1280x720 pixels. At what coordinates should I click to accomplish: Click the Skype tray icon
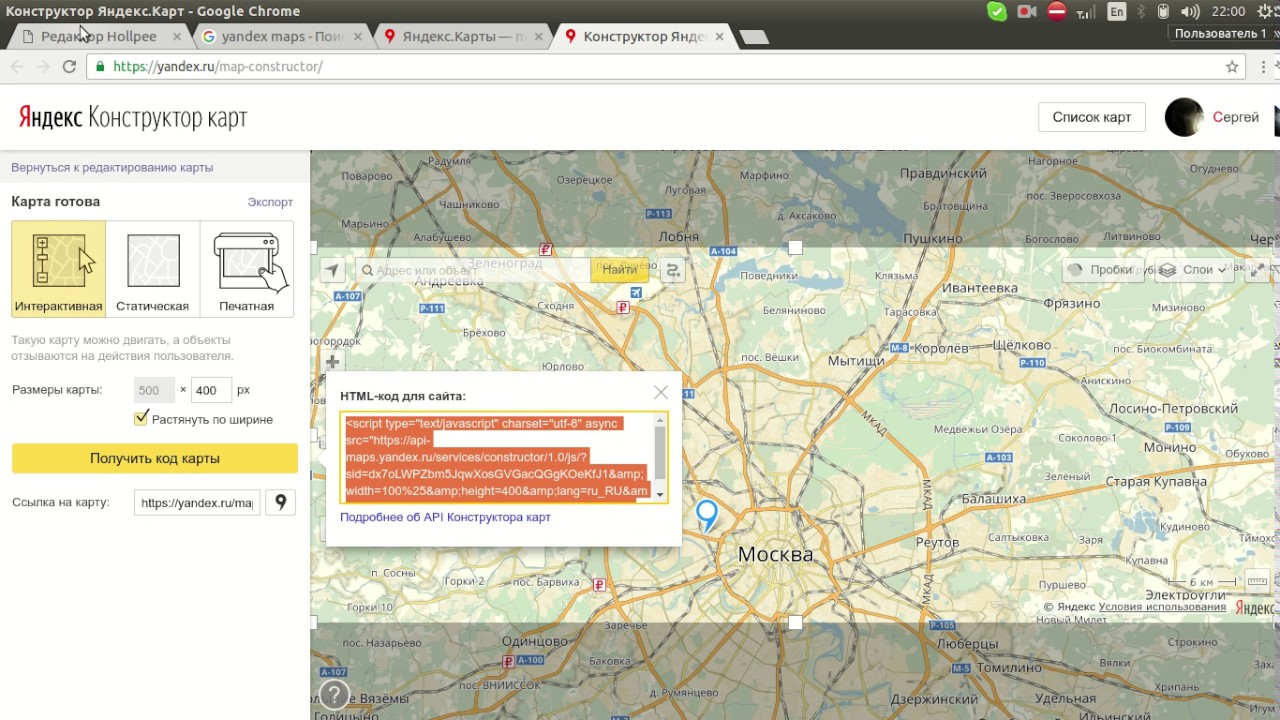point(997,11)
